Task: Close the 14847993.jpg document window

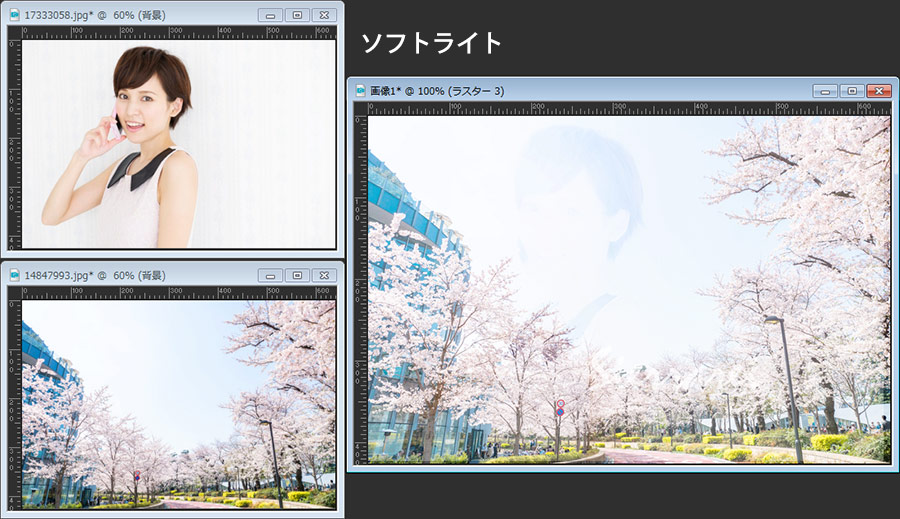Action: click(324, 275)
